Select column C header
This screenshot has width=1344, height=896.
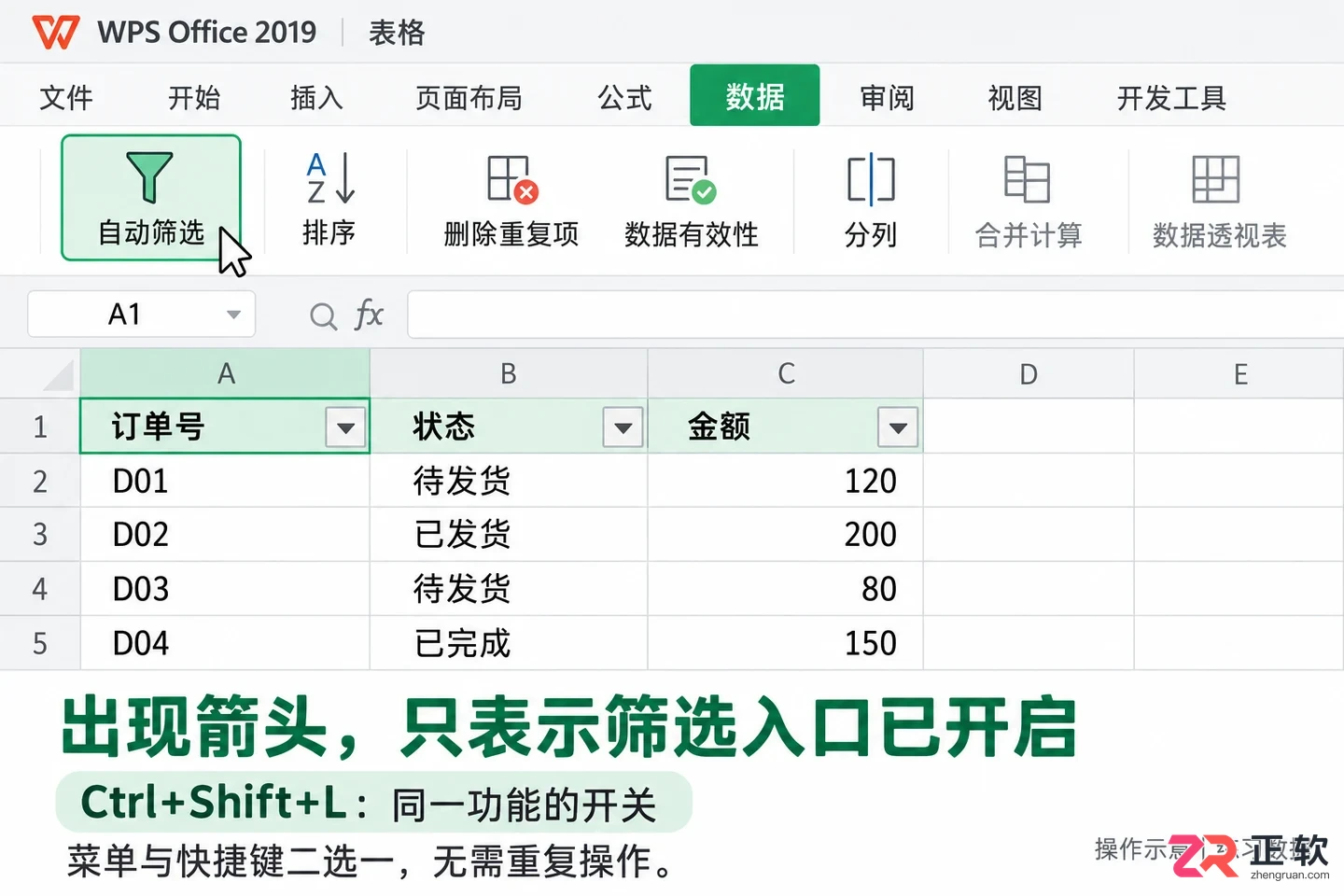tap(786, 374)
